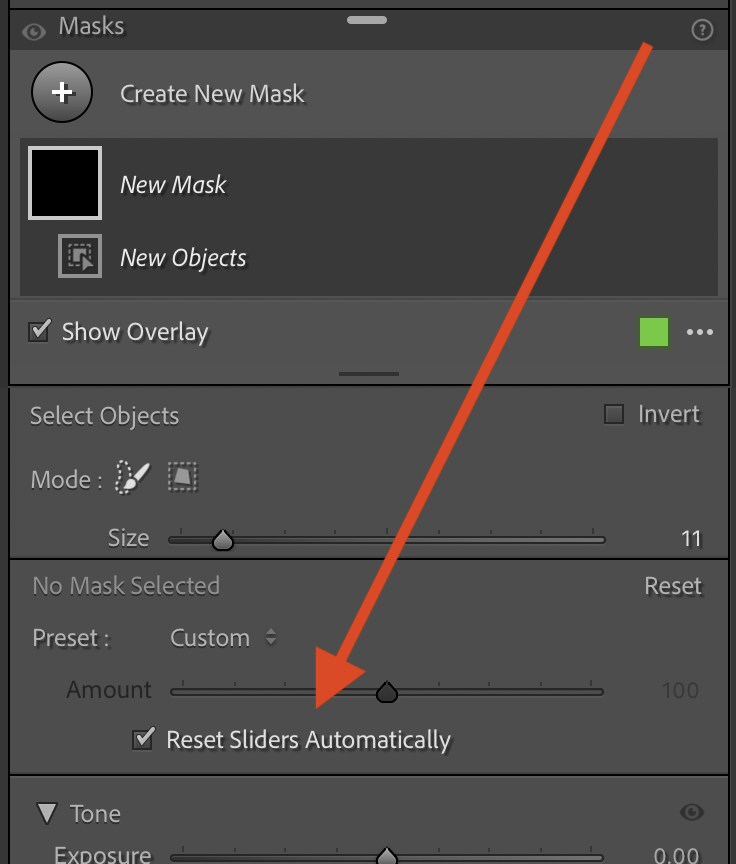Change the overlay color swatch
Screen dimensions: 736x864
[x=653, y=331]
